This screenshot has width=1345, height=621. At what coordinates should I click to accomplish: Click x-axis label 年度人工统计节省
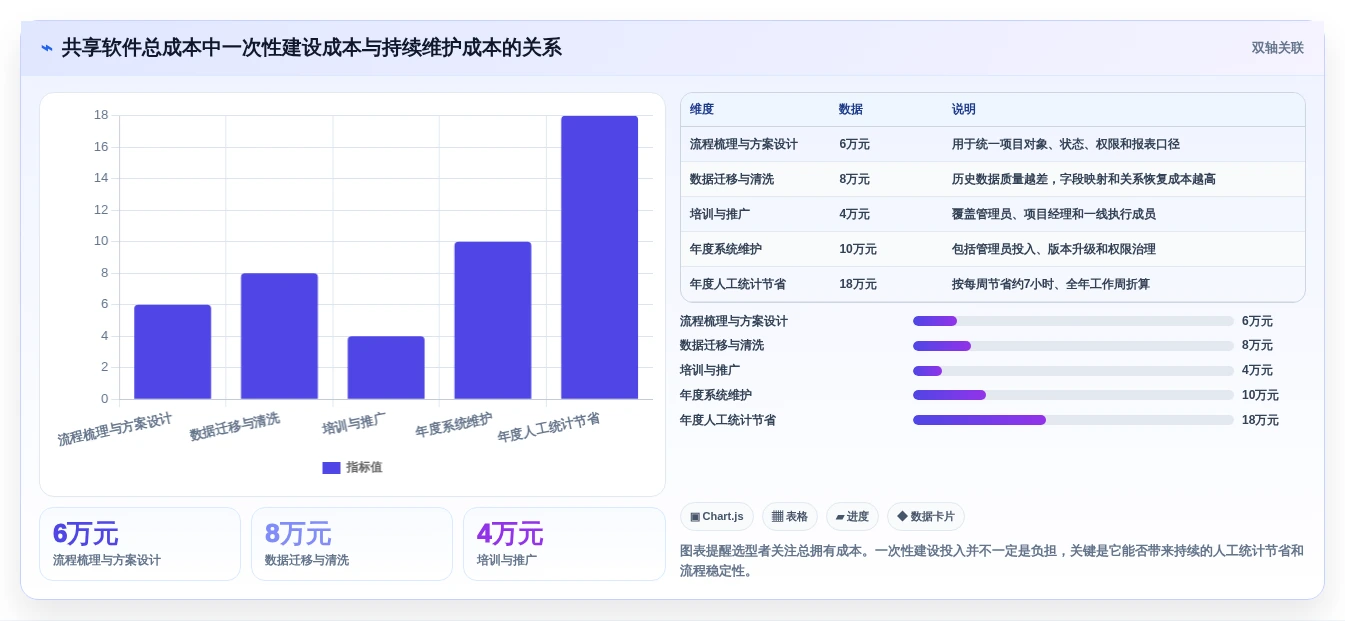click(549, 428)
